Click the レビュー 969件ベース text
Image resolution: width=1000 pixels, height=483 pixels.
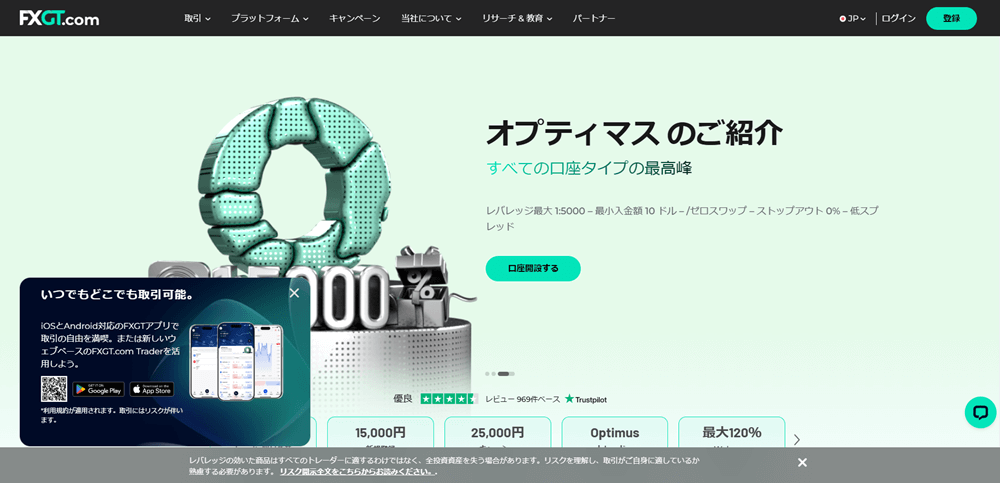[x=522, y=399]
